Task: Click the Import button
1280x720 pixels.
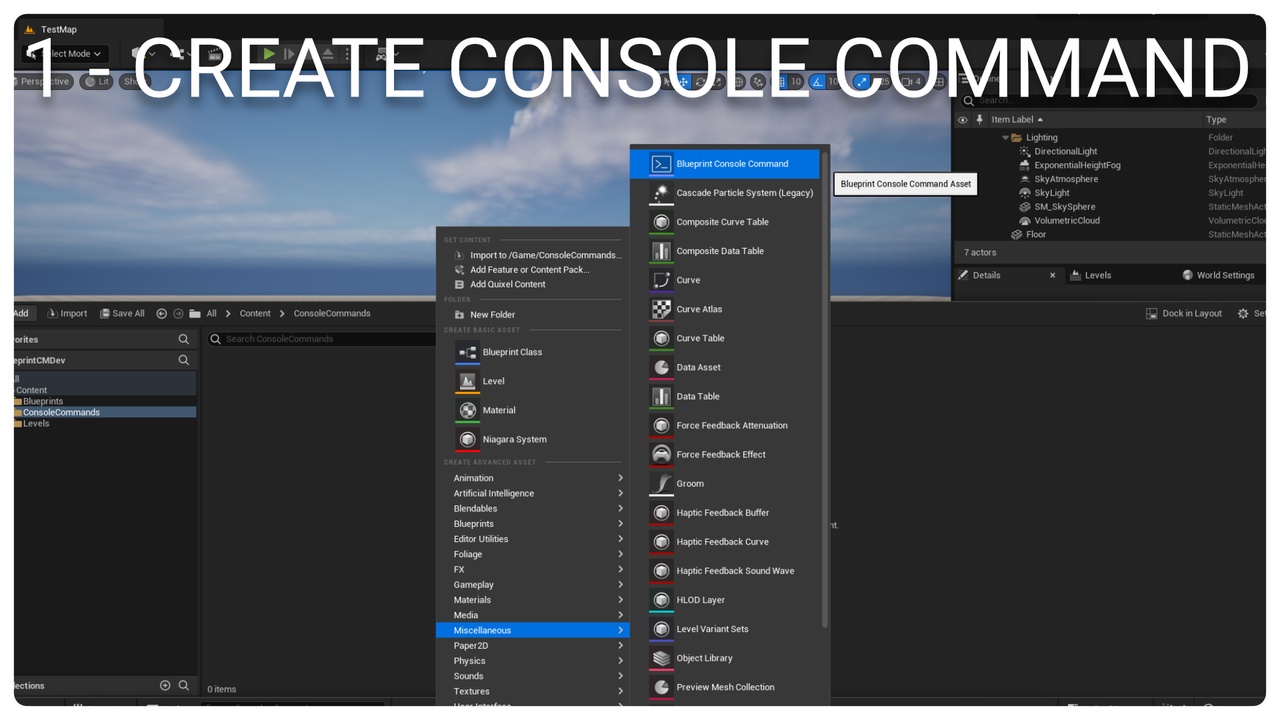Action: click(67, 313)
